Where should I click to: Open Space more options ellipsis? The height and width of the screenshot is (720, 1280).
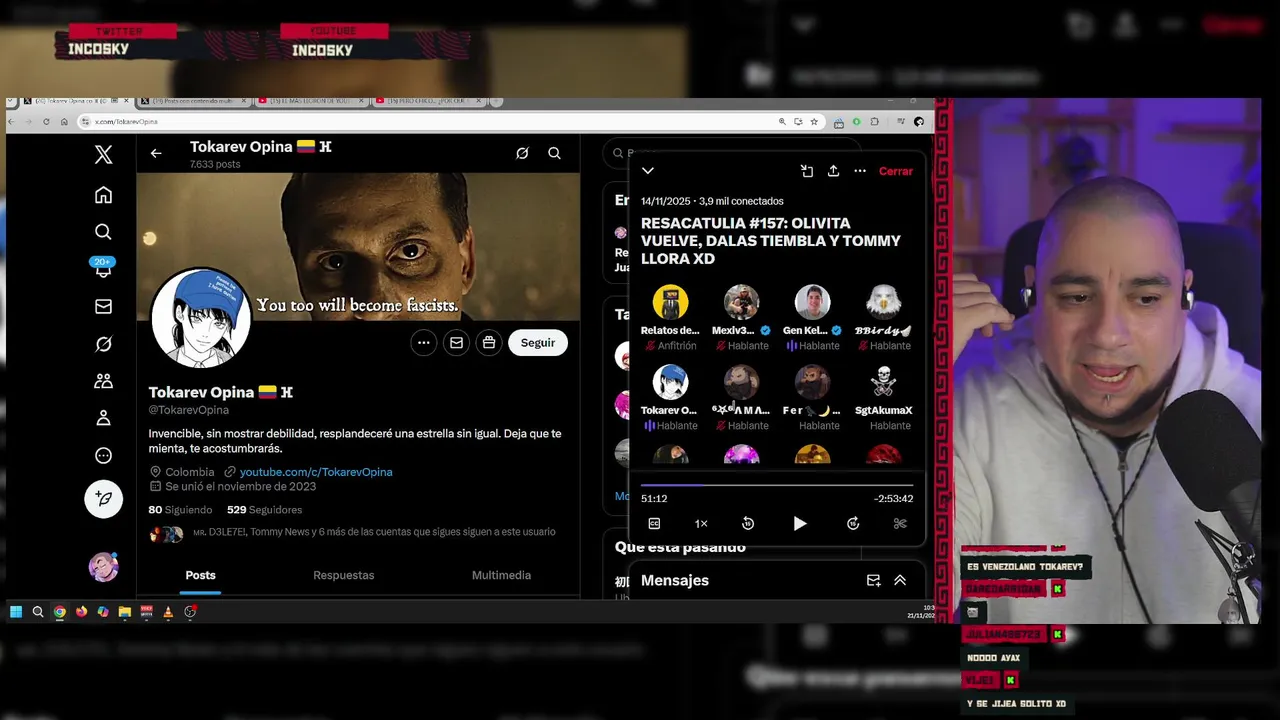pyautogui.click(x=860, y=171)
